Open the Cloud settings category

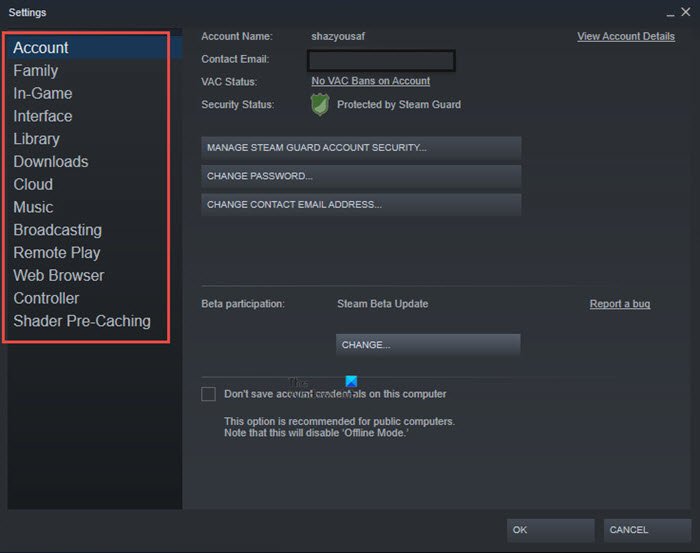pyautogui.click(x=33, y=184)
